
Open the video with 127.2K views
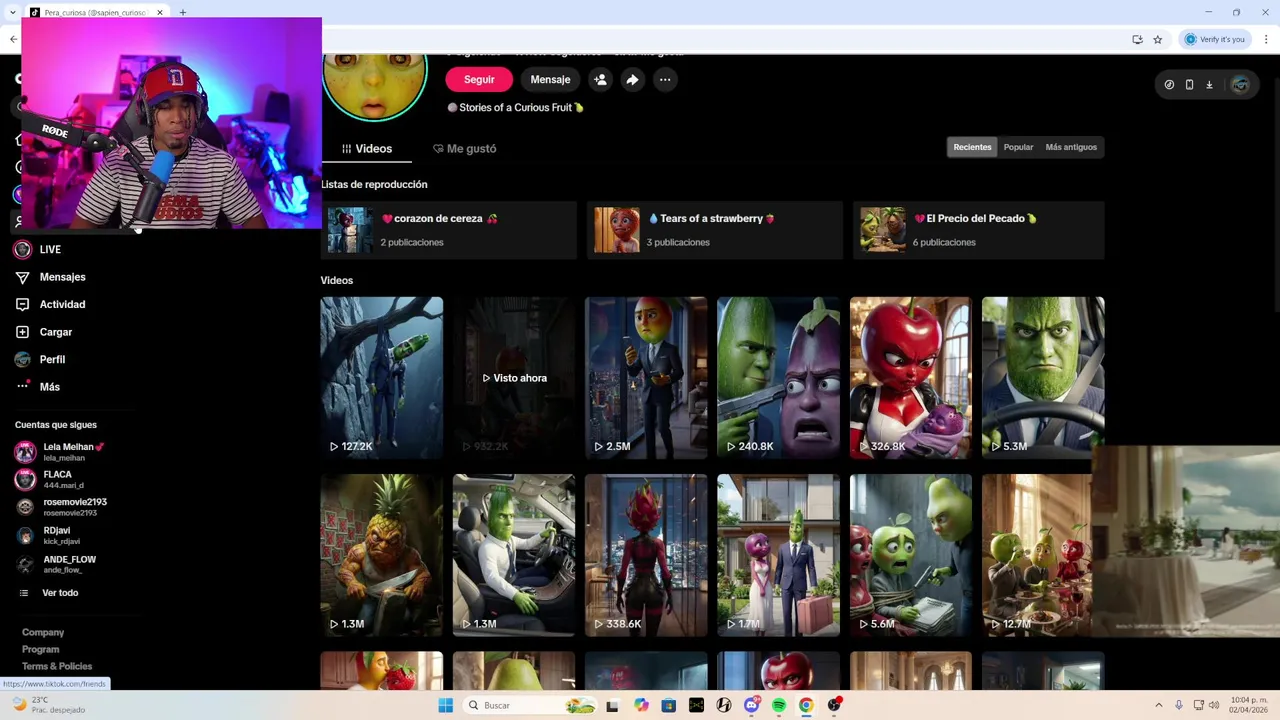coord(381,378)
